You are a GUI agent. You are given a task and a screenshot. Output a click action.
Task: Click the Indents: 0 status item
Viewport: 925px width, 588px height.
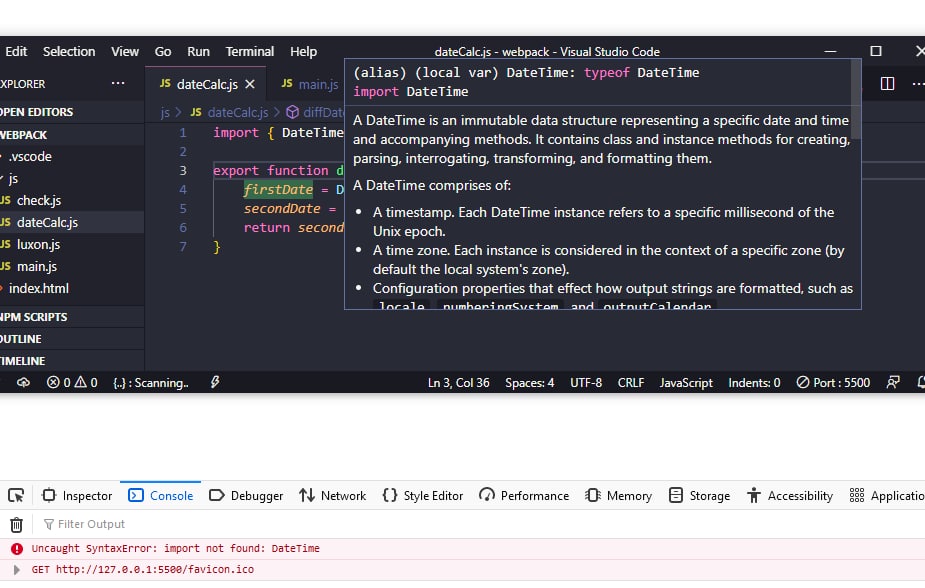(x=754, y=383)
